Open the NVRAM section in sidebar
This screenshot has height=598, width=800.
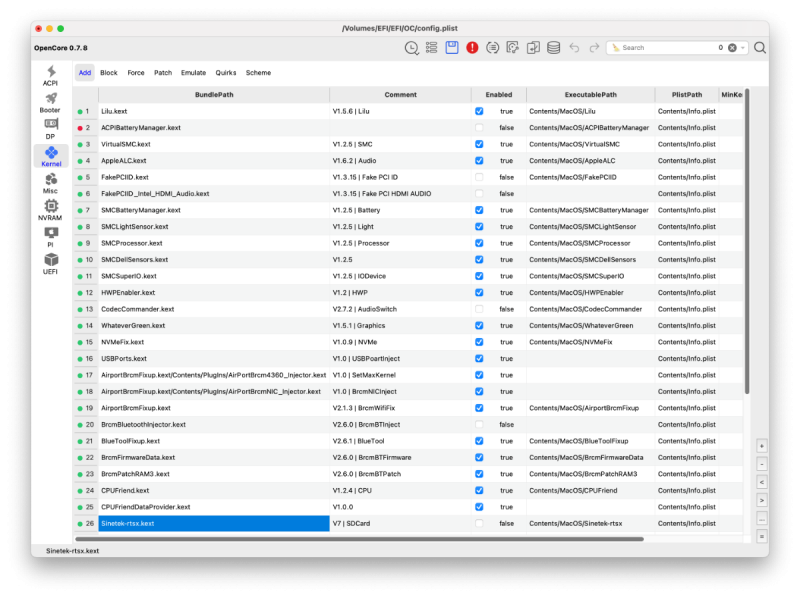[50, 210]
